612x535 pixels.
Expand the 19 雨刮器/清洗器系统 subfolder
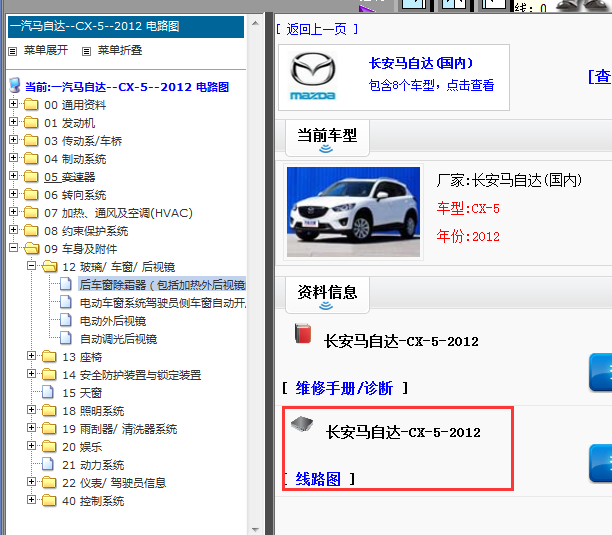(32, 428)
